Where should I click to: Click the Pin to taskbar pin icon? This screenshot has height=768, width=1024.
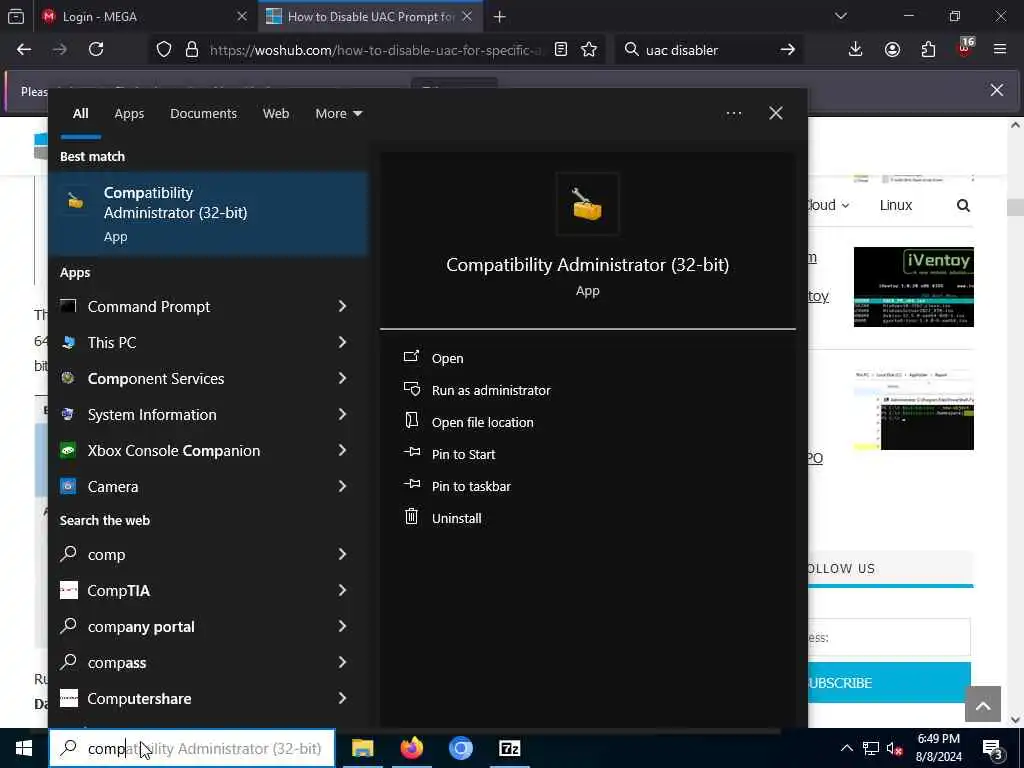click(411, 484)
